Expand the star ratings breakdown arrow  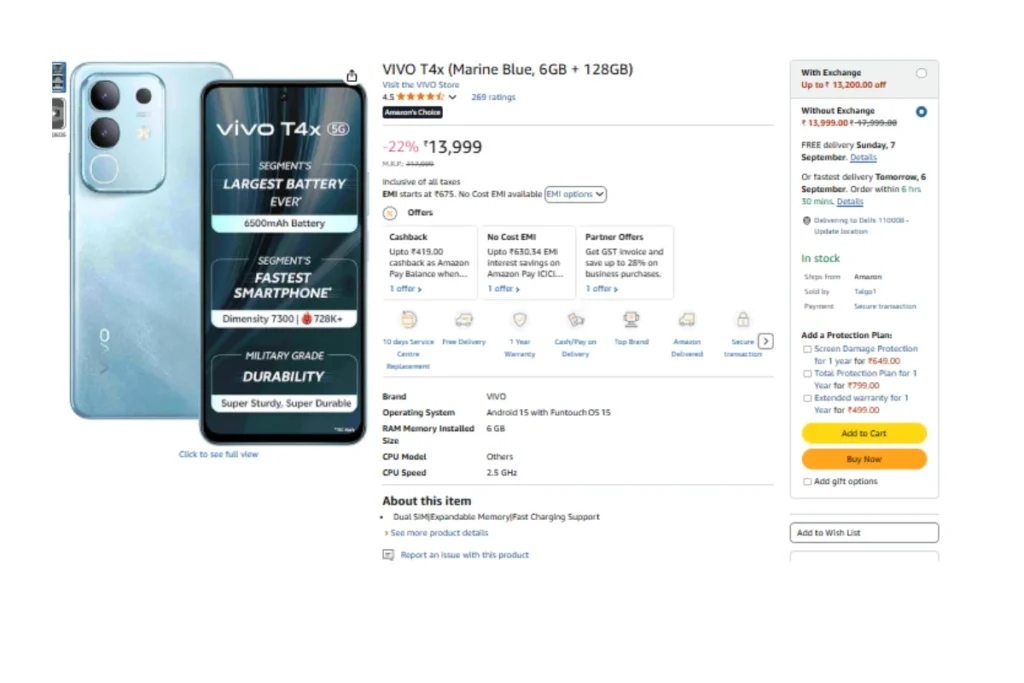(x=453, y=98)
